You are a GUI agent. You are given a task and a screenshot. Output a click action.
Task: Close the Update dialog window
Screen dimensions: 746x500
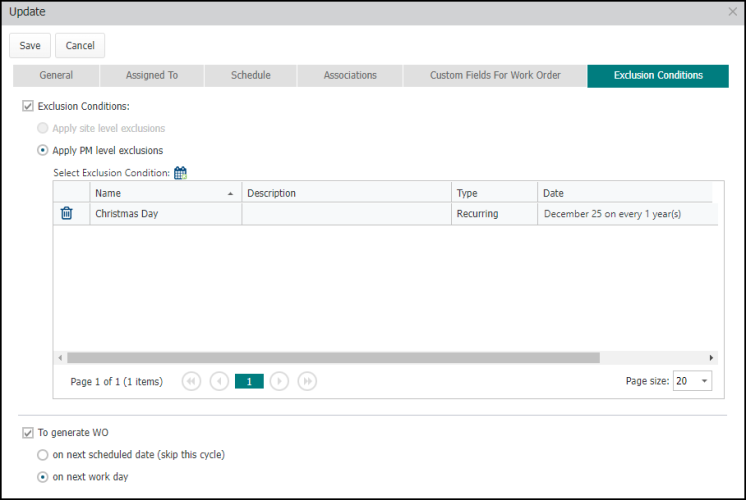coord(732,12)
